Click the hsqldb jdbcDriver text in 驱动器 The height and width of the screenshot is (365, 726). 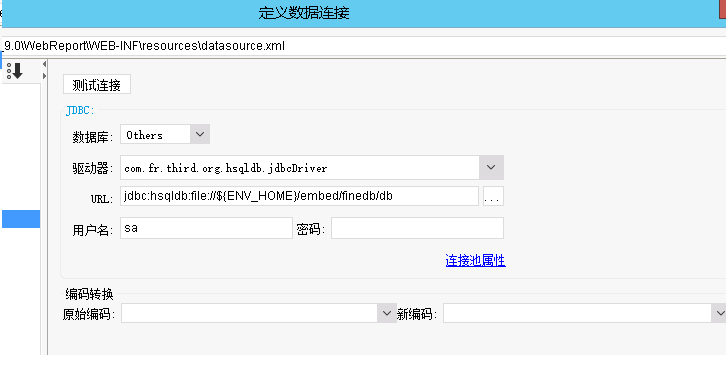(226, 168)
